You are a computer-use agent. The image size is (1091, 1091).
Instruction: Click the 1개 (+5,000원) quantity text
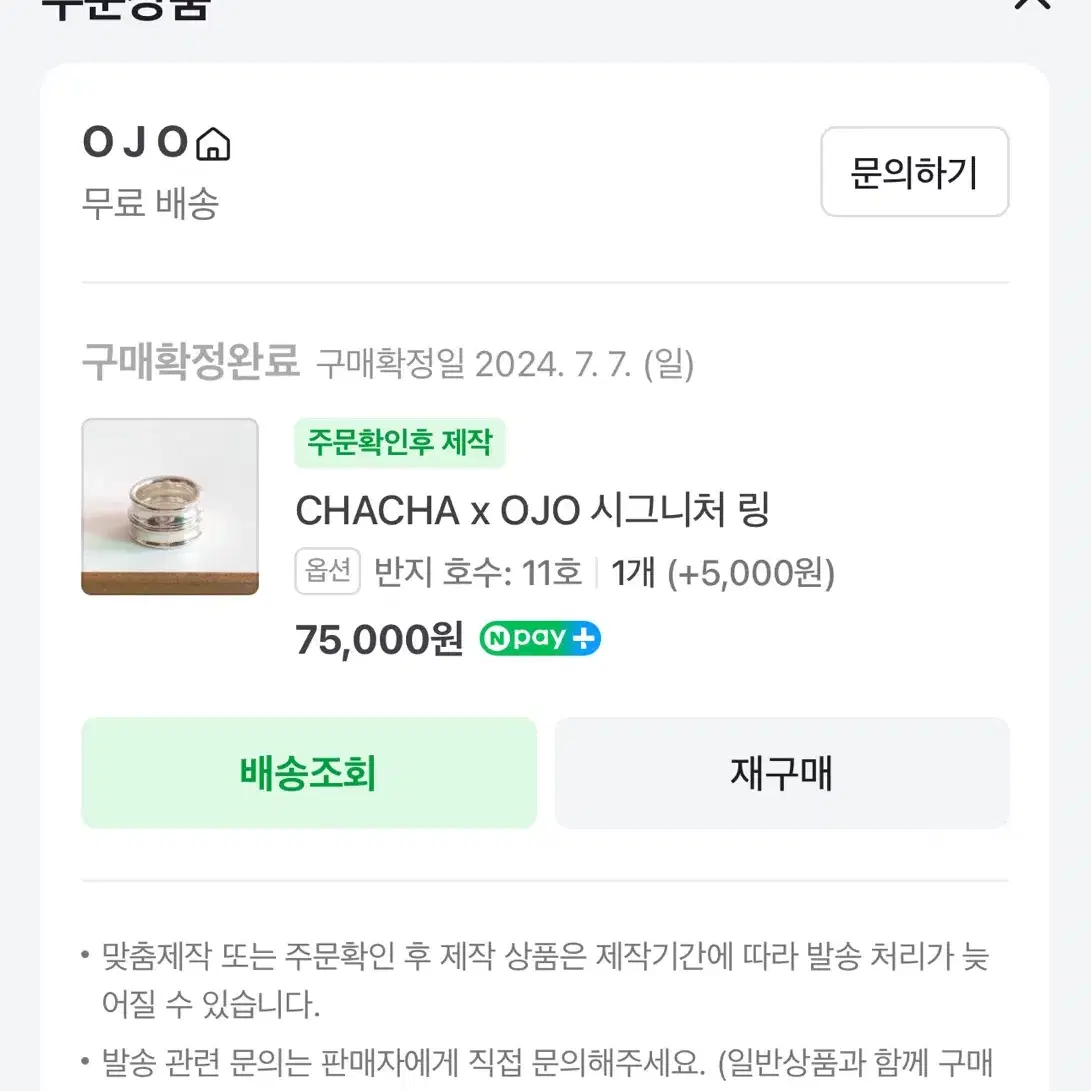723,573
